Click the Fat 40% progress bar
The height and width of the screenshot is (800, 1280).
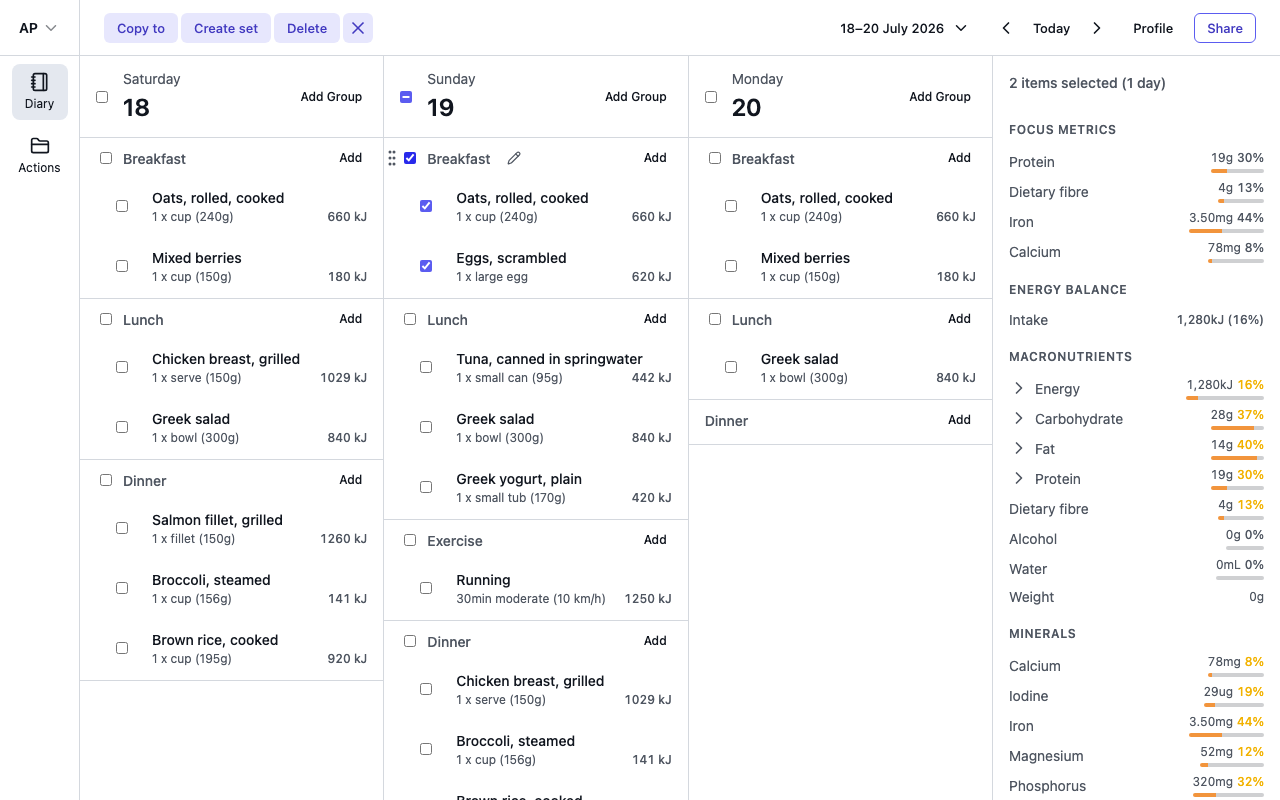coord(1237,458)
